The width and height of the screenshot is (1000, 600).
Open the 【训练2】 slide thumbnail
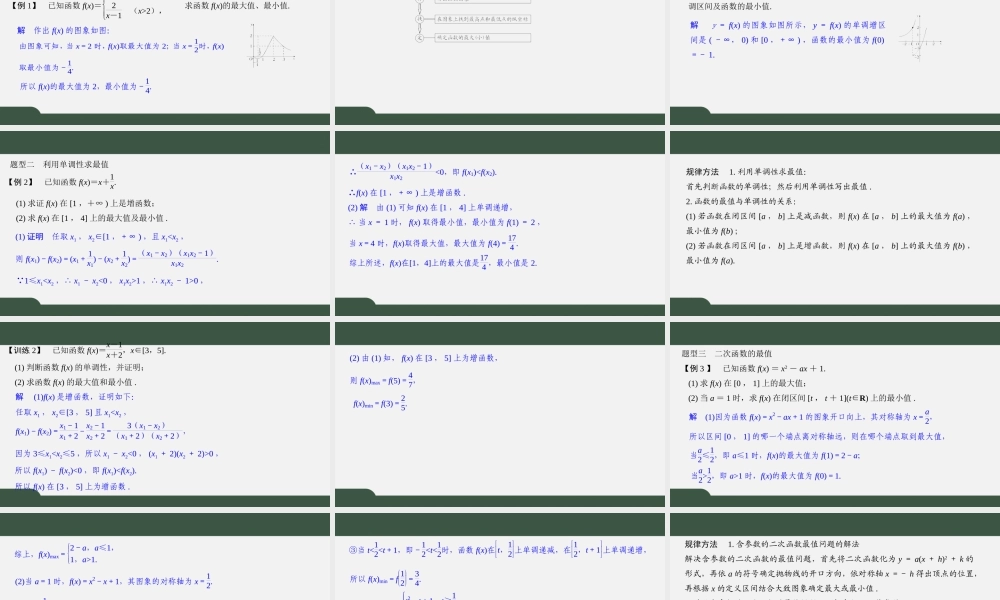tap(165, 420)
